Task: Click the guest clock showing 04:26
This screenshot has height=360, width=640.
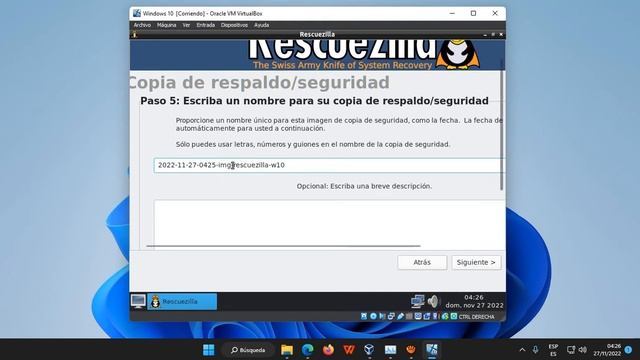Action: (474, 301)
